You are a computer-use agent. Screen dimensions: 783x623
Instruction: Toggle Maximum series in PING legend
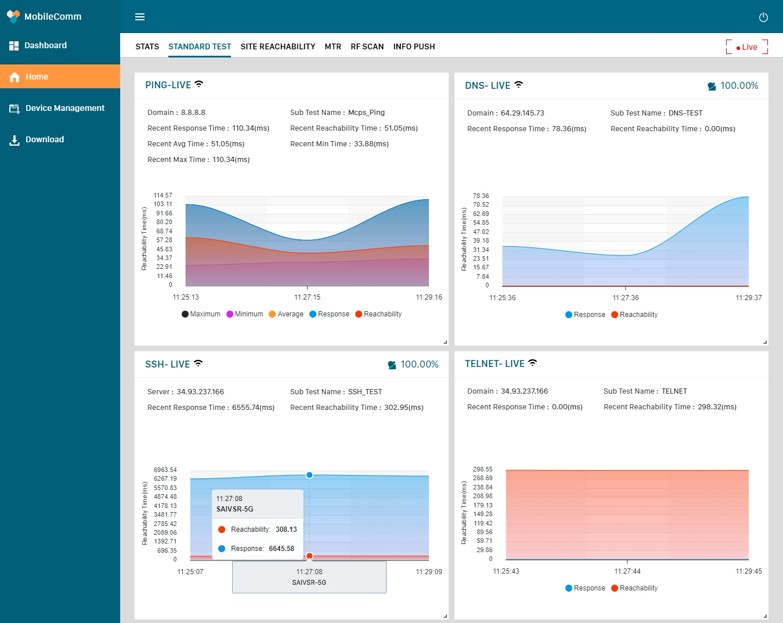click(201, 314)
